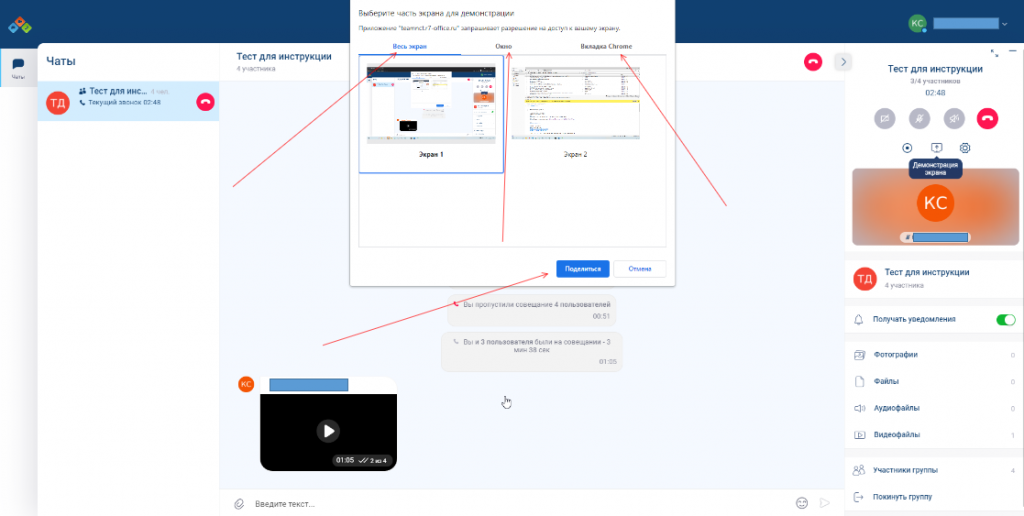The width and height of the screenshot is (1024, 516).
Task: End call from the call panel red button
Action: click(988, 118)
